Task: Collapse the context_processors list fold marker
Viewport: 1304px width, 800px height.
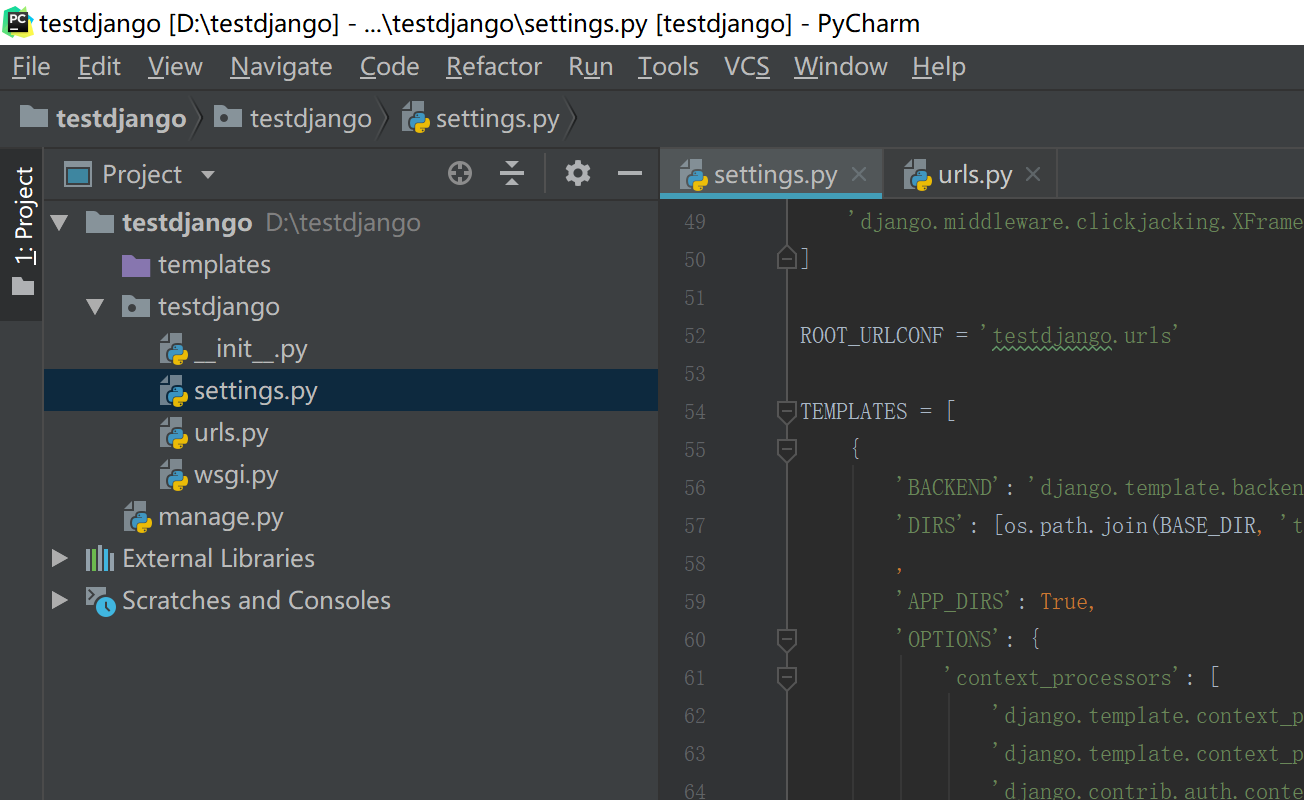Action: point(786,678)
